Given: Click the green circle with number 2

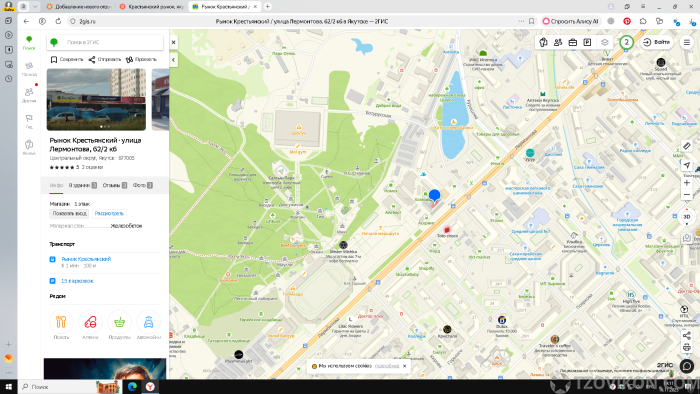Looking at the screenshot, I should click(626, 42).
